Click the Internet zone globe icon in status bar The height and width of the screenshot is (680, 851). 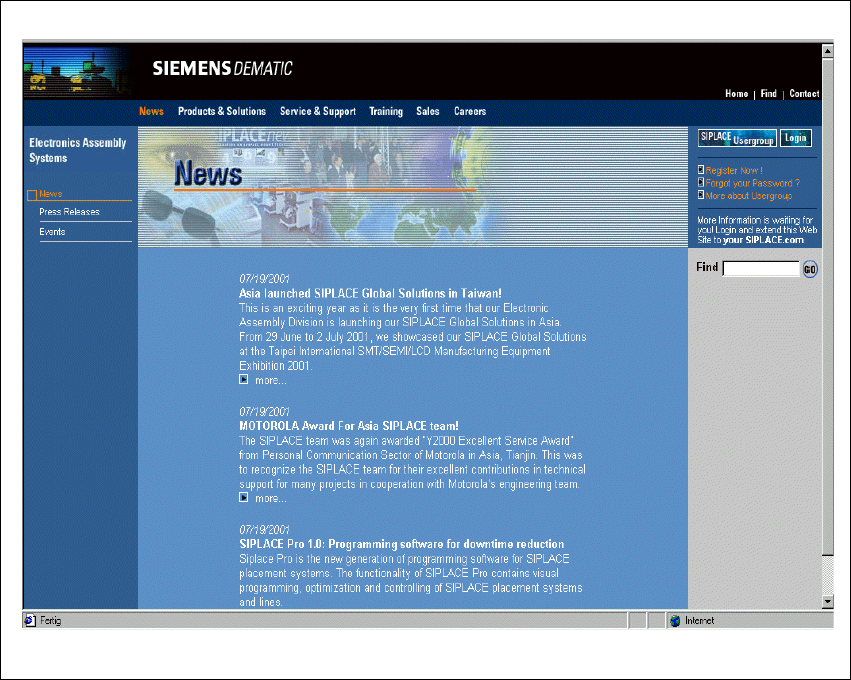coord(675,621)
